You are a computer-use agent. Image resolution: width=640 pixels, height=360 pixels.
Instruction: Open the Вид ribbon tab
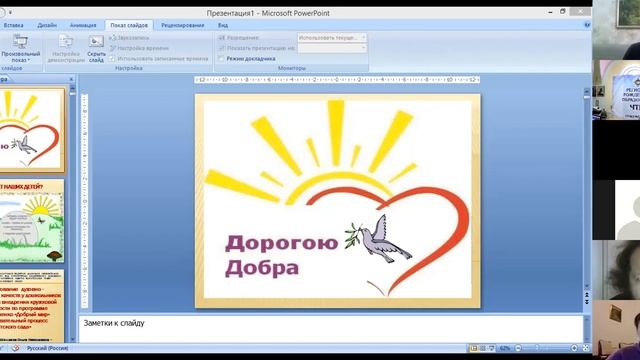(223, 25)
